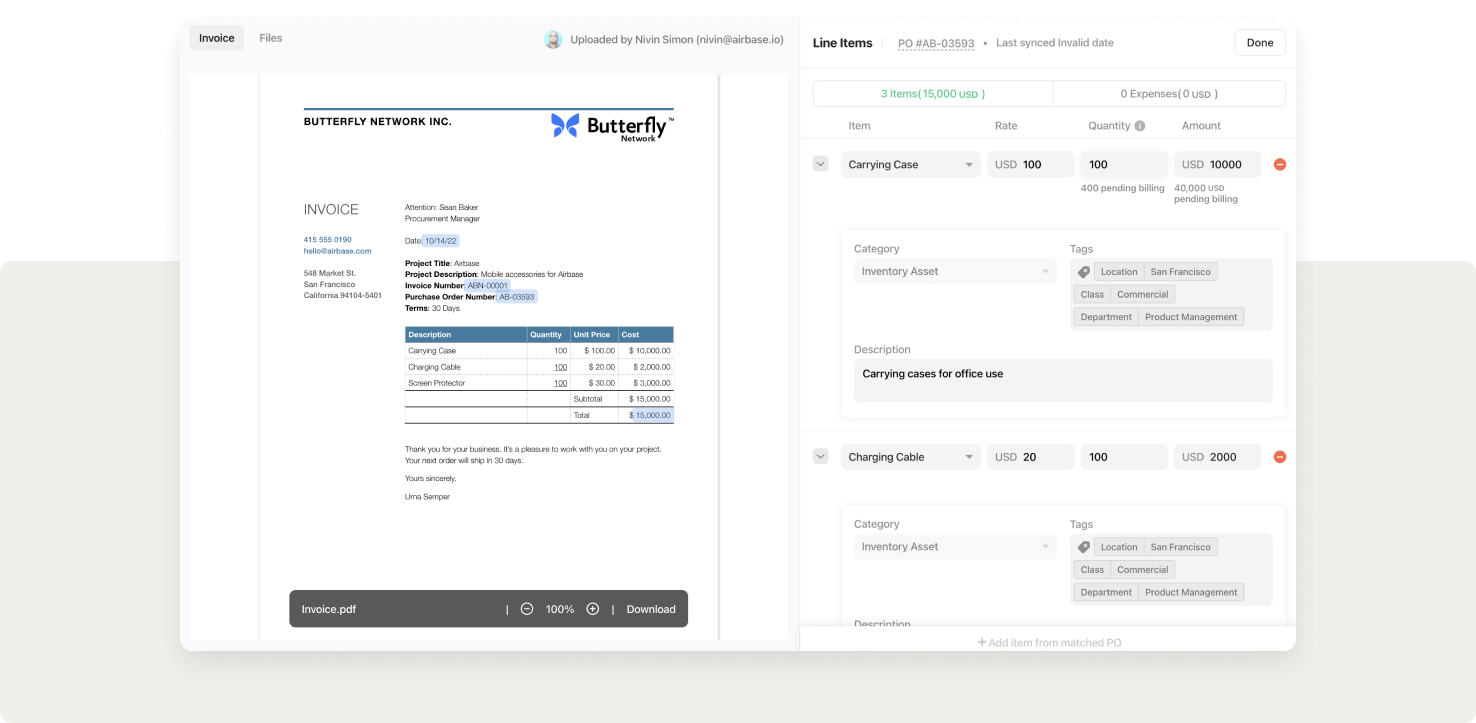Click the '400 pending billing' text

1123,188
